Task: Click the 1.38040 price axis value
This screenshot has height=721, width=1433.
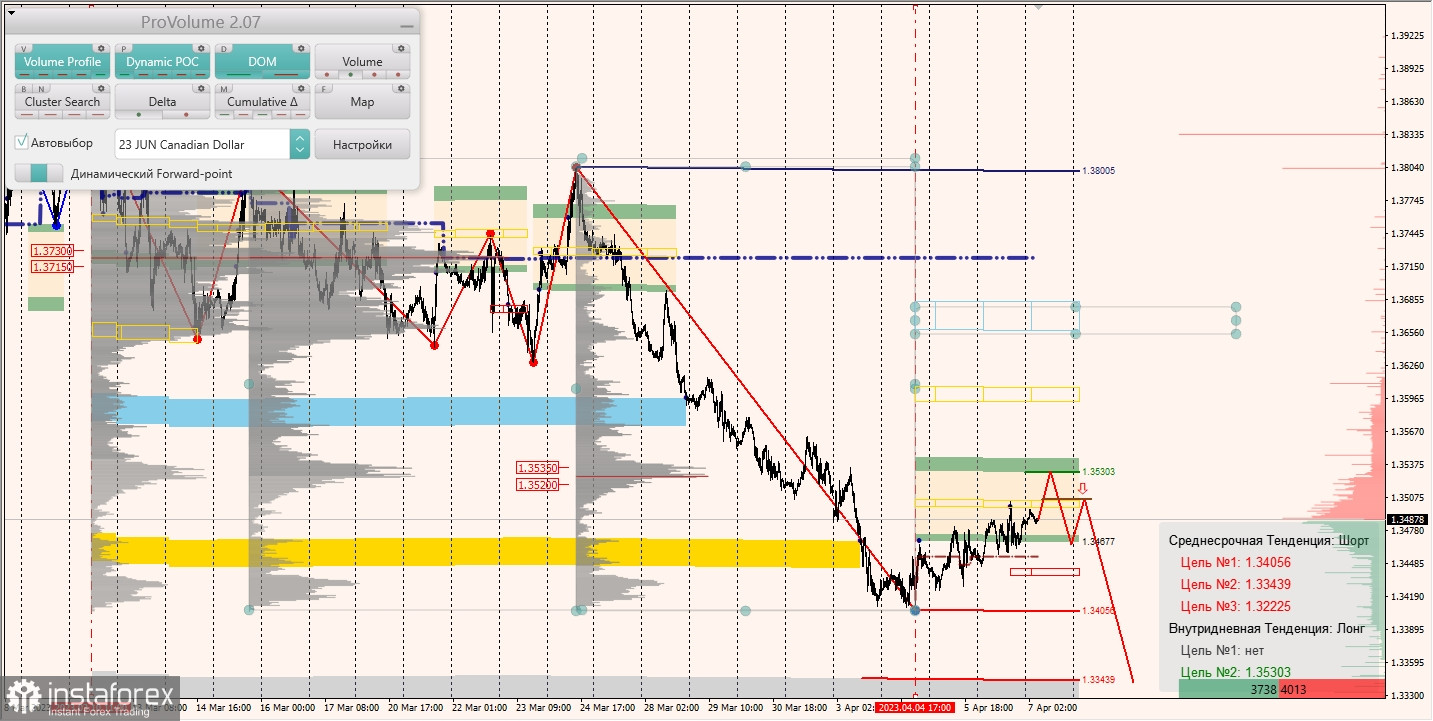Action: point(1407,167)
